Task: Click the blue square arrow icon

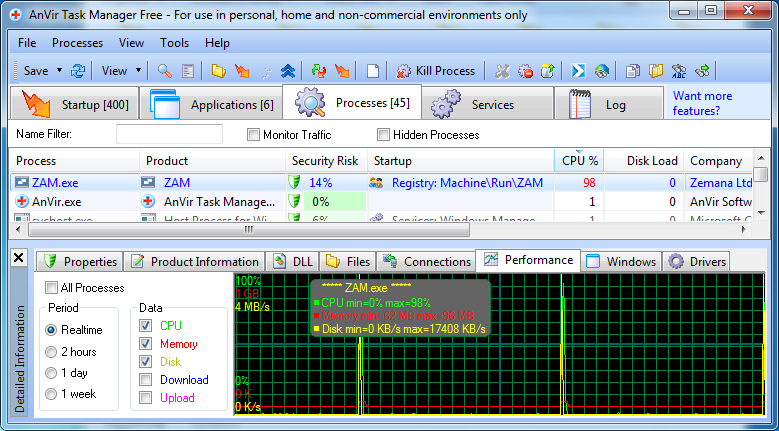Action: (x=578, y=71)
